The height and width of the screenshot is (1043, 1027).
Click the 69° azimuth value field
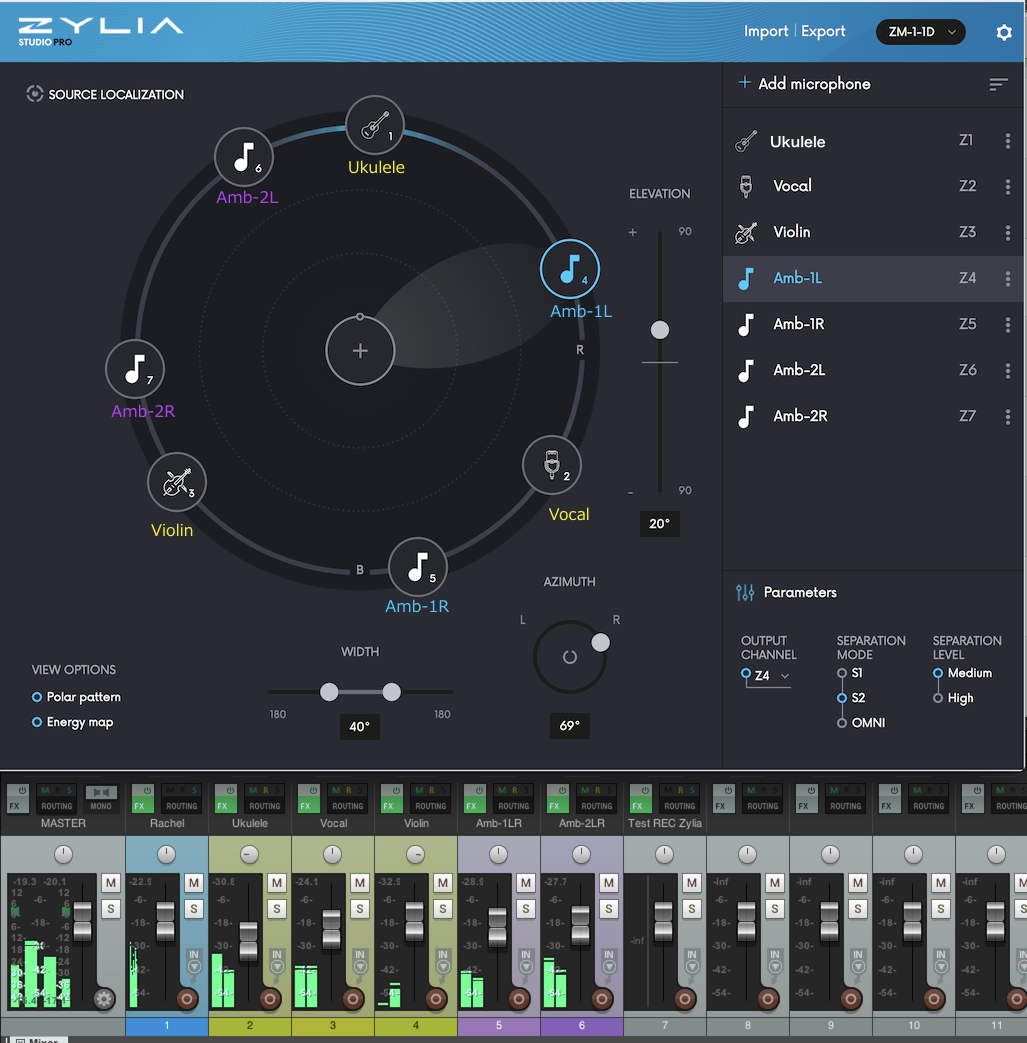pos(569,726)
